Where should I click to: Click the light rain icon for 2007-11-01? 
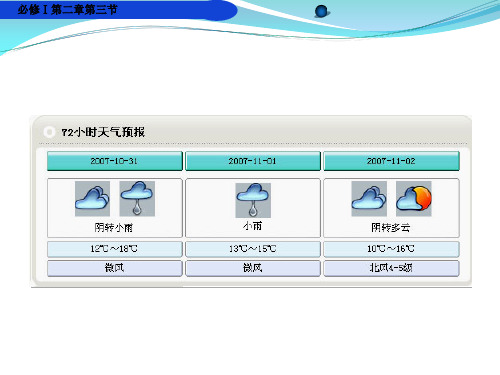point(253,200)
